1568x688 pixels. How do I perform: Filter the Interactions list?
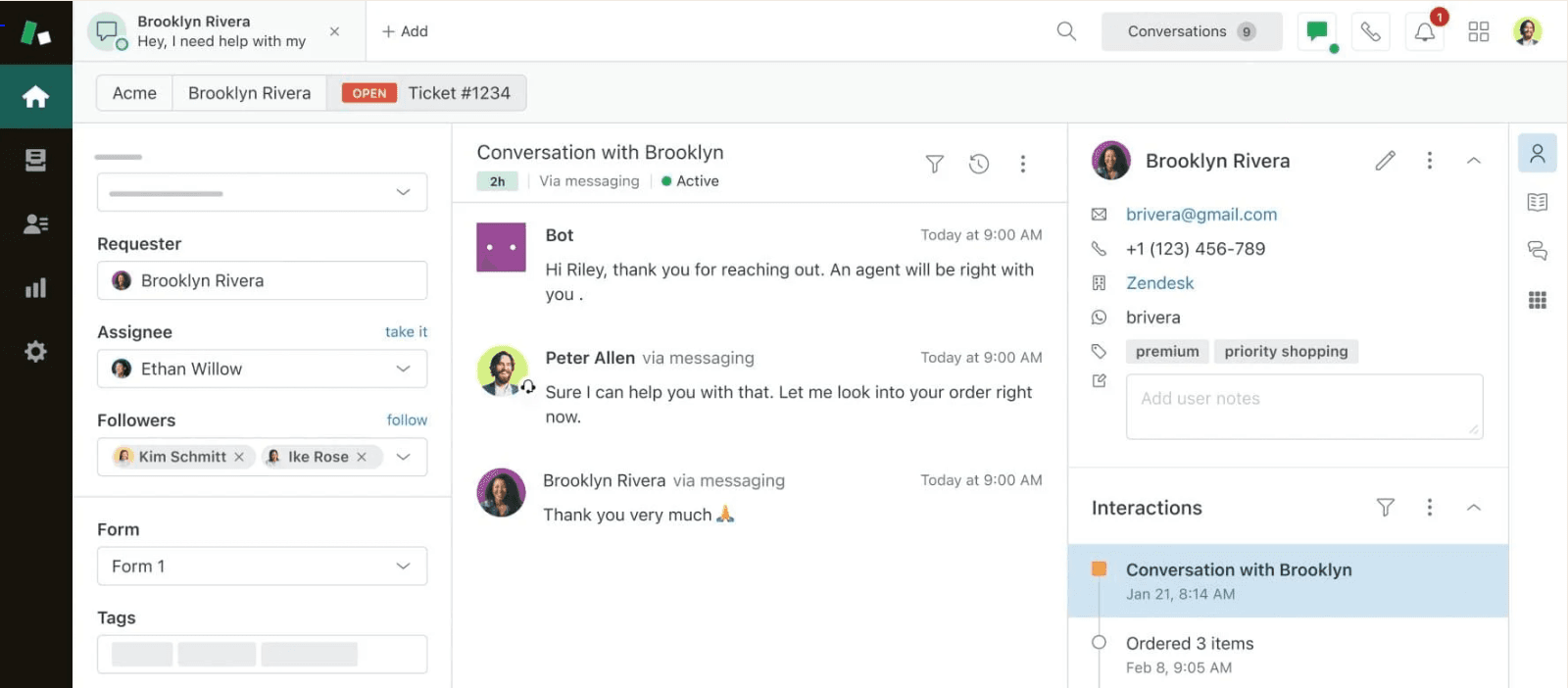1385,507
